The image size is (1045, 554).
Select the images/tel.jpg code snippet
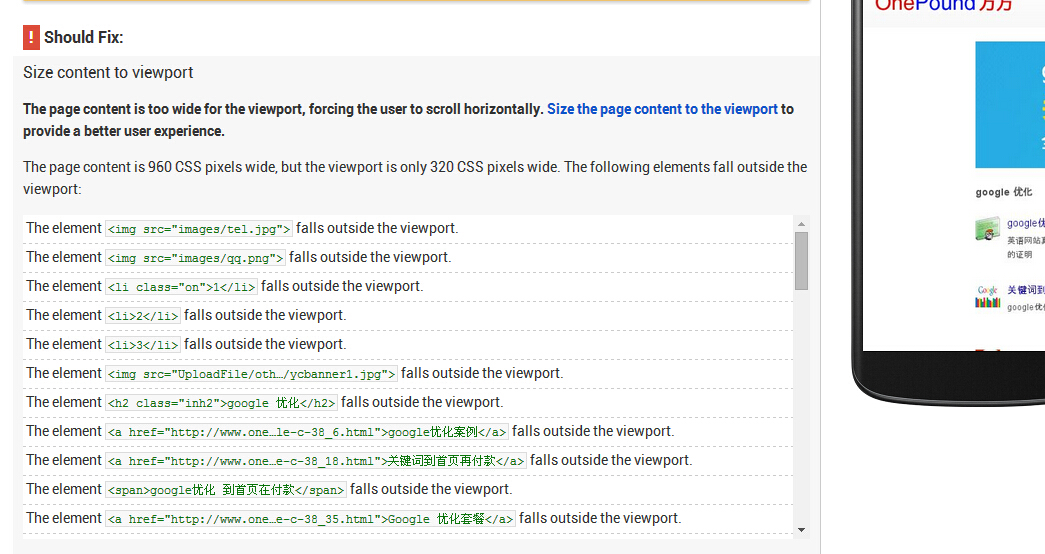tap(199, 229)
